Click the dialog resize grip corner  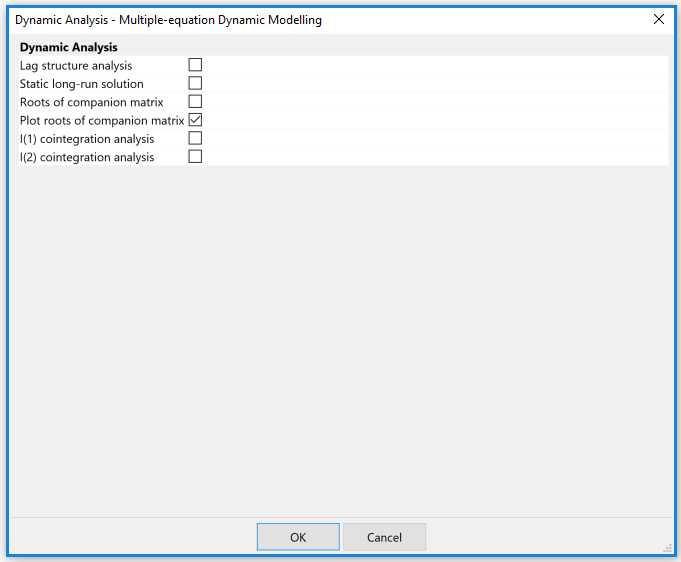pos(668,549)
